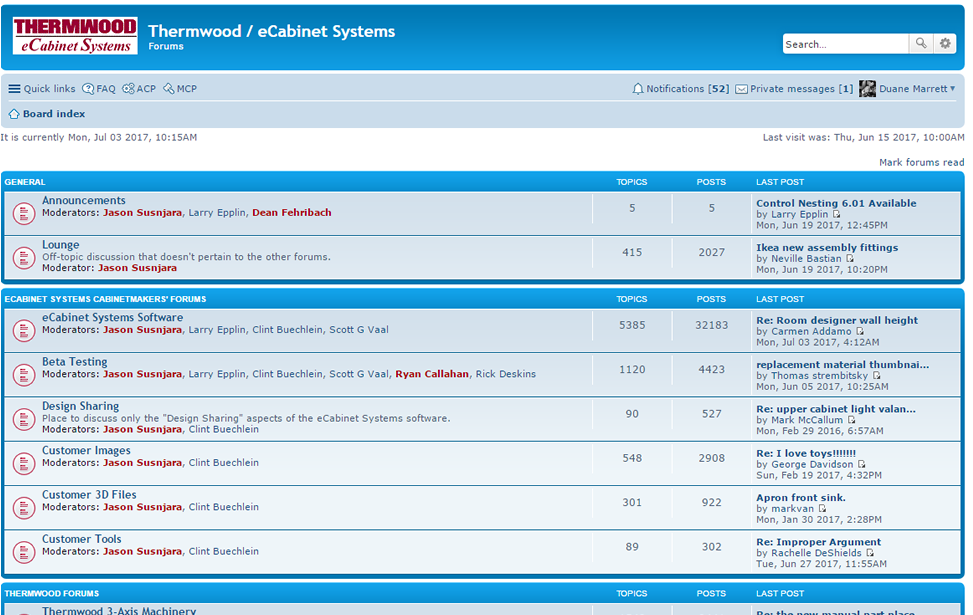Open the ACP admin control panel
Image resolution: width=973 pixels, height=615 pixels.
tap(139, 89)
